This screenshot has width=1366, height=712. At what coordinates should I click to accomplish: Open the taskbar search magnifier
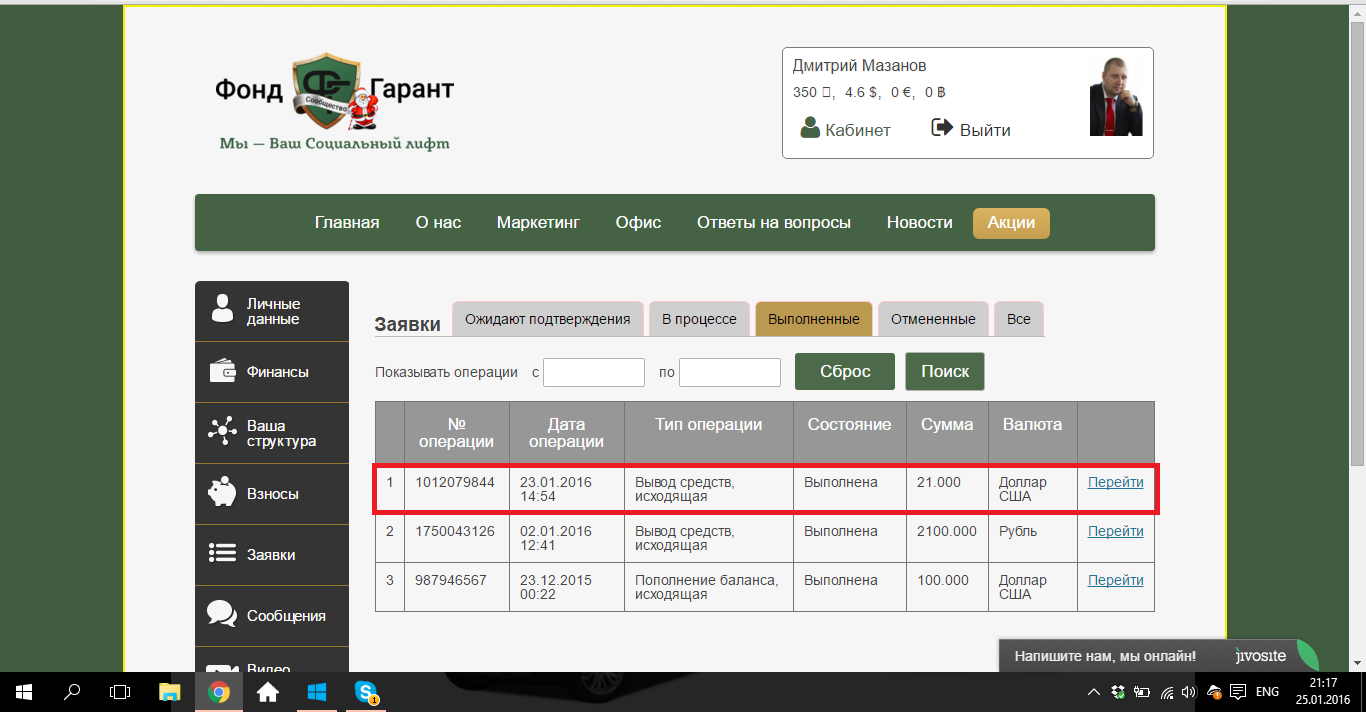click(72, 692)
